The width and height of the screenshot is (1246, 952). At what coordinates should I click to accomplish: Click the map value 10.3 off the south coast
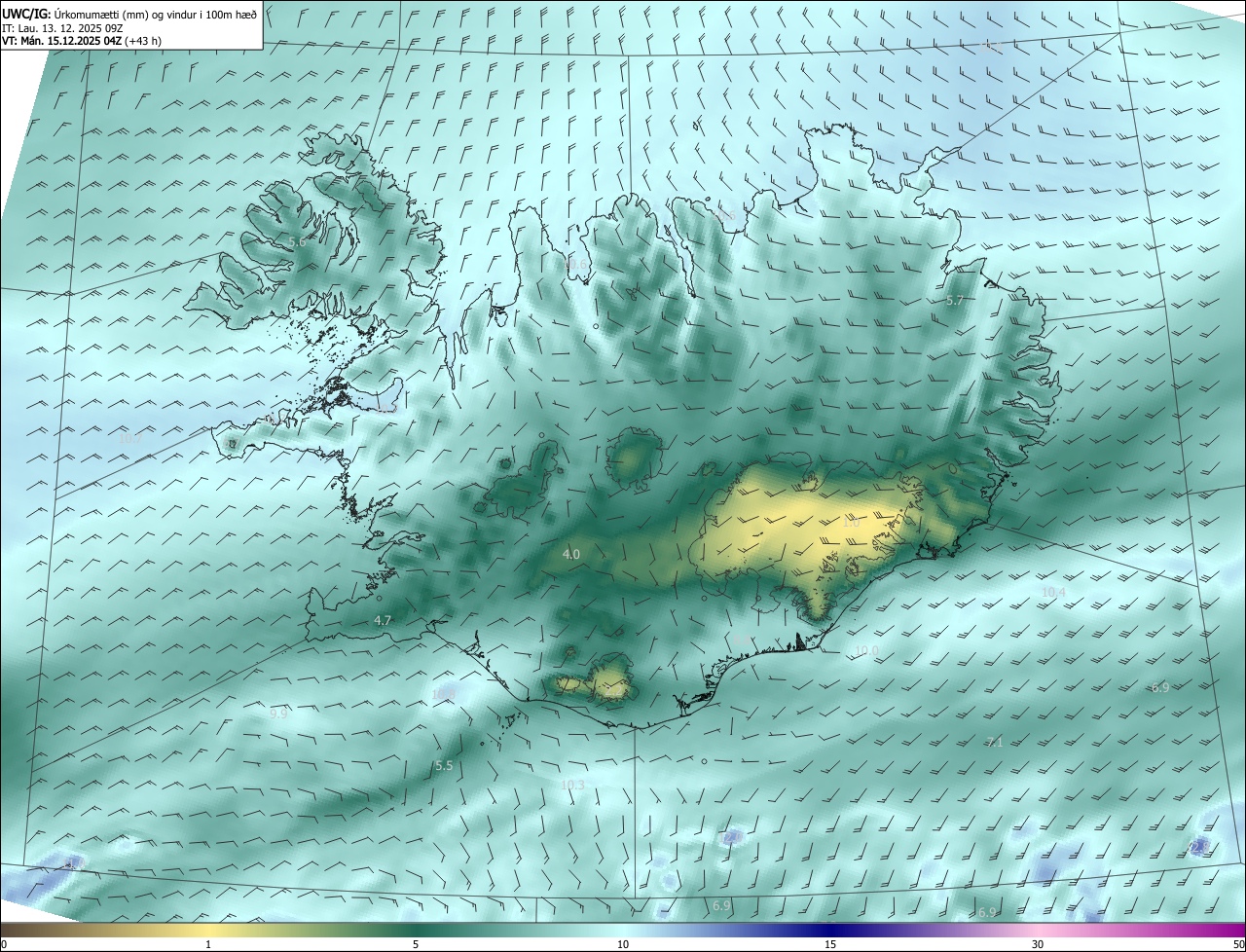[x=573, y=785]
